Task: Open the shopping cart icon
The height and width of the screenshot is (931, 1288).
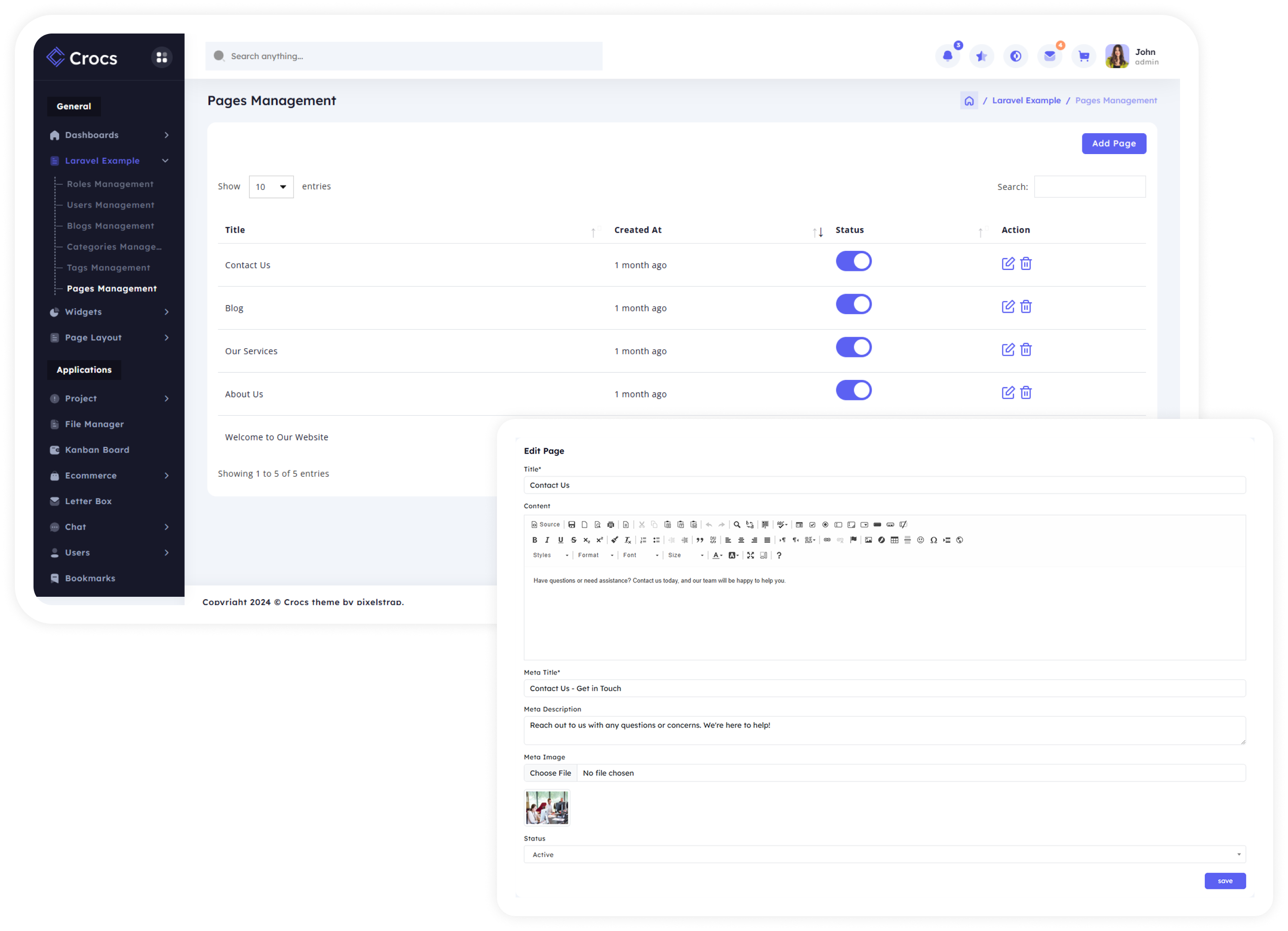Action: pyautogui.click(x=1084, y=56)
